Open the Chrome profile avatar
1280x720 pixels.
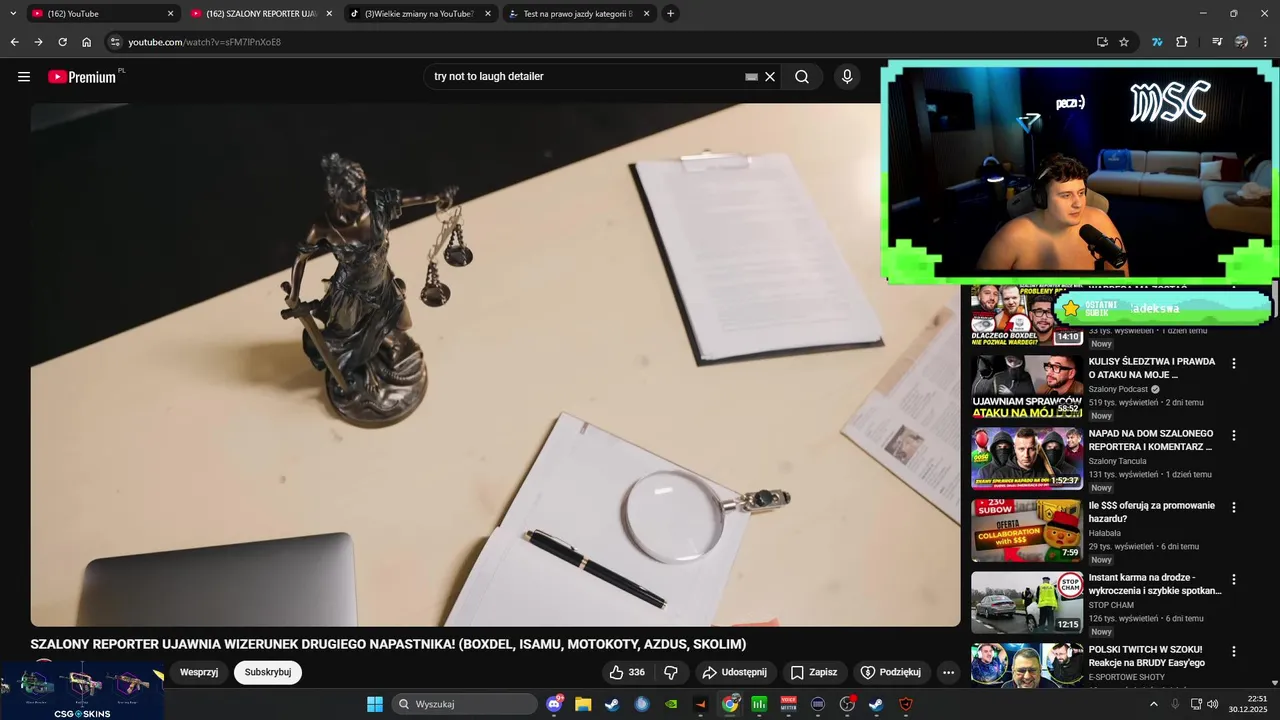[1241, 42]
